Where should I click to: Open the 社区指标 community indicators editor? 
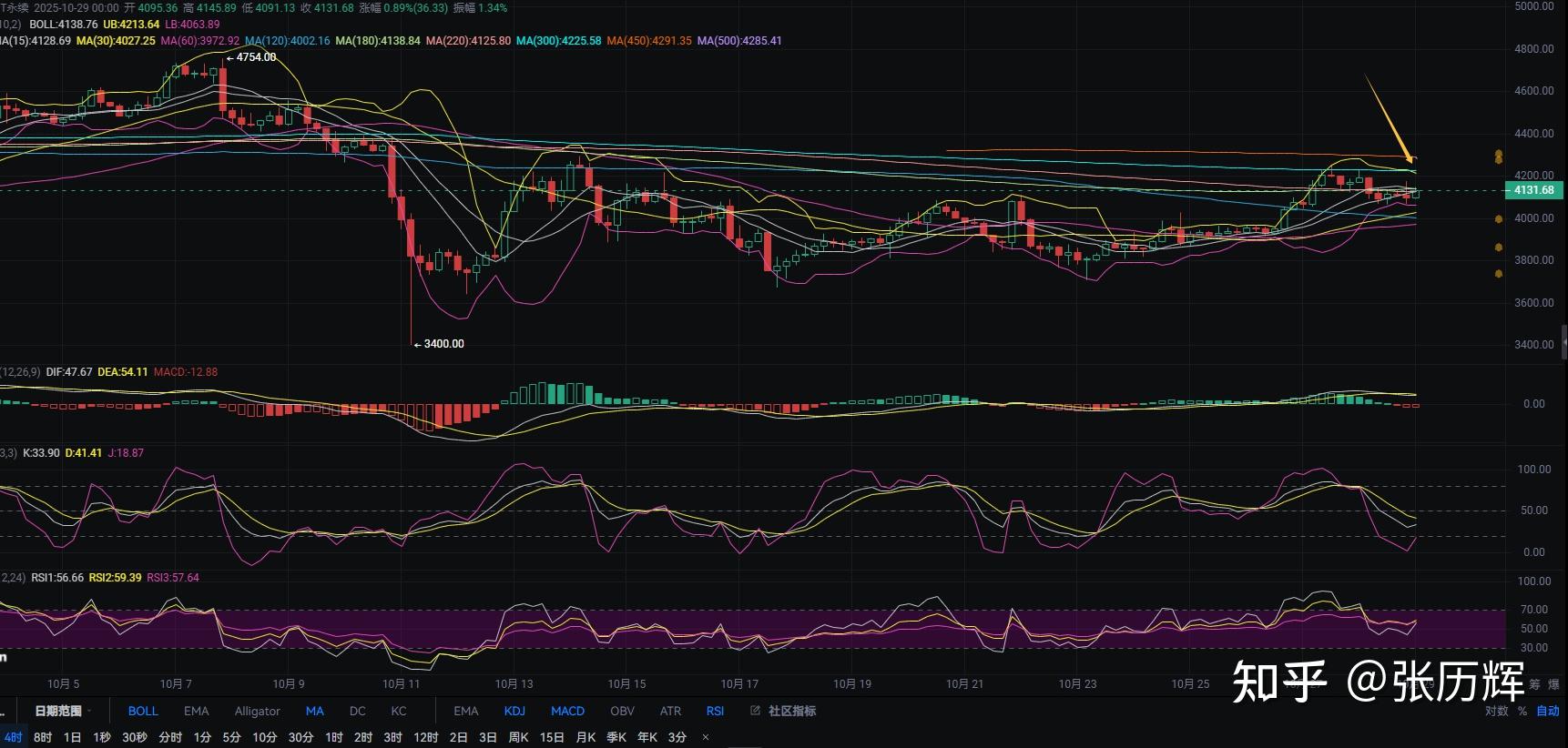783,711
